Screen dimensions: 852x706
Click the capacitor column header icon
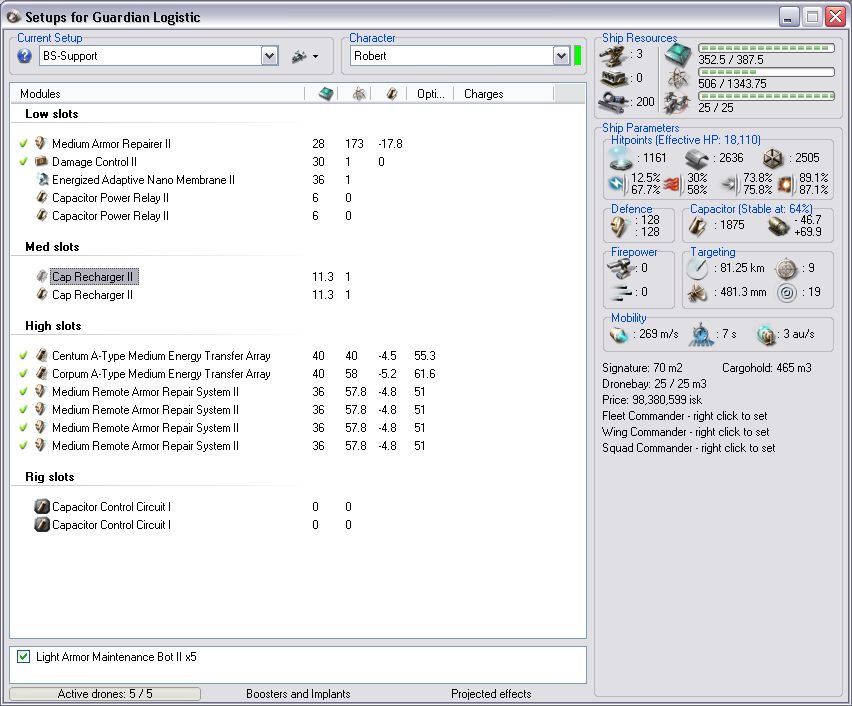[392, 93]
